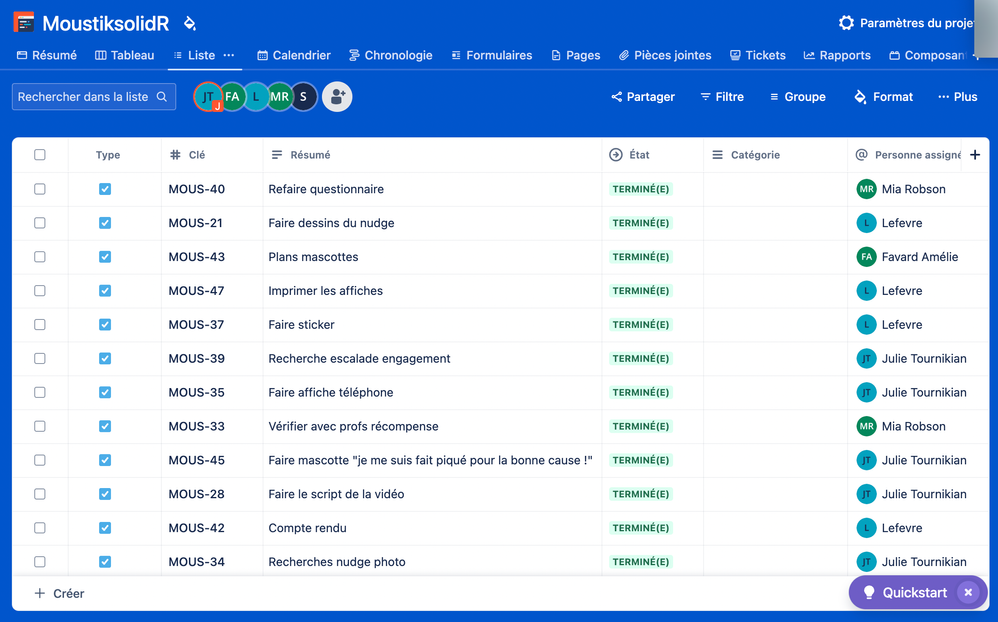
Task: Open Paramètres du projet gear icon
Action: click(846, 23)
